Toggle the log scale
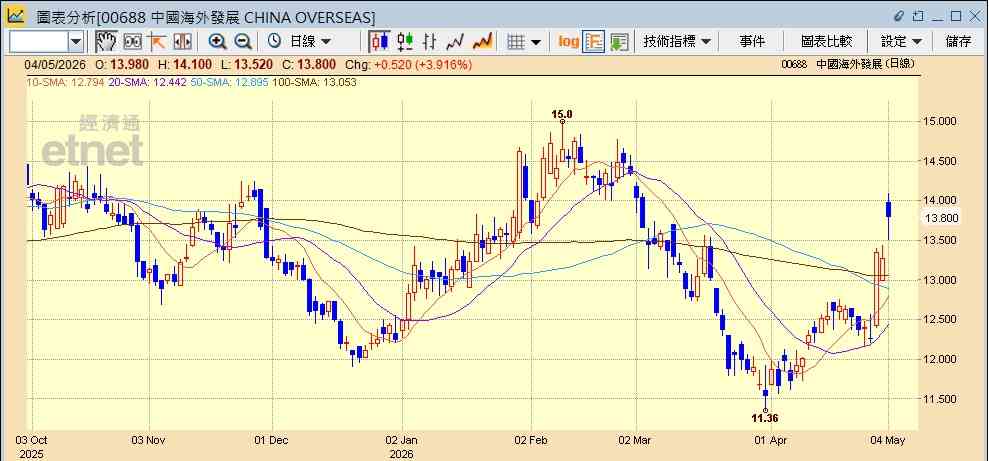The height and width of the screenshot is (461, 989). pyautogui.click(x=568, y=42)
